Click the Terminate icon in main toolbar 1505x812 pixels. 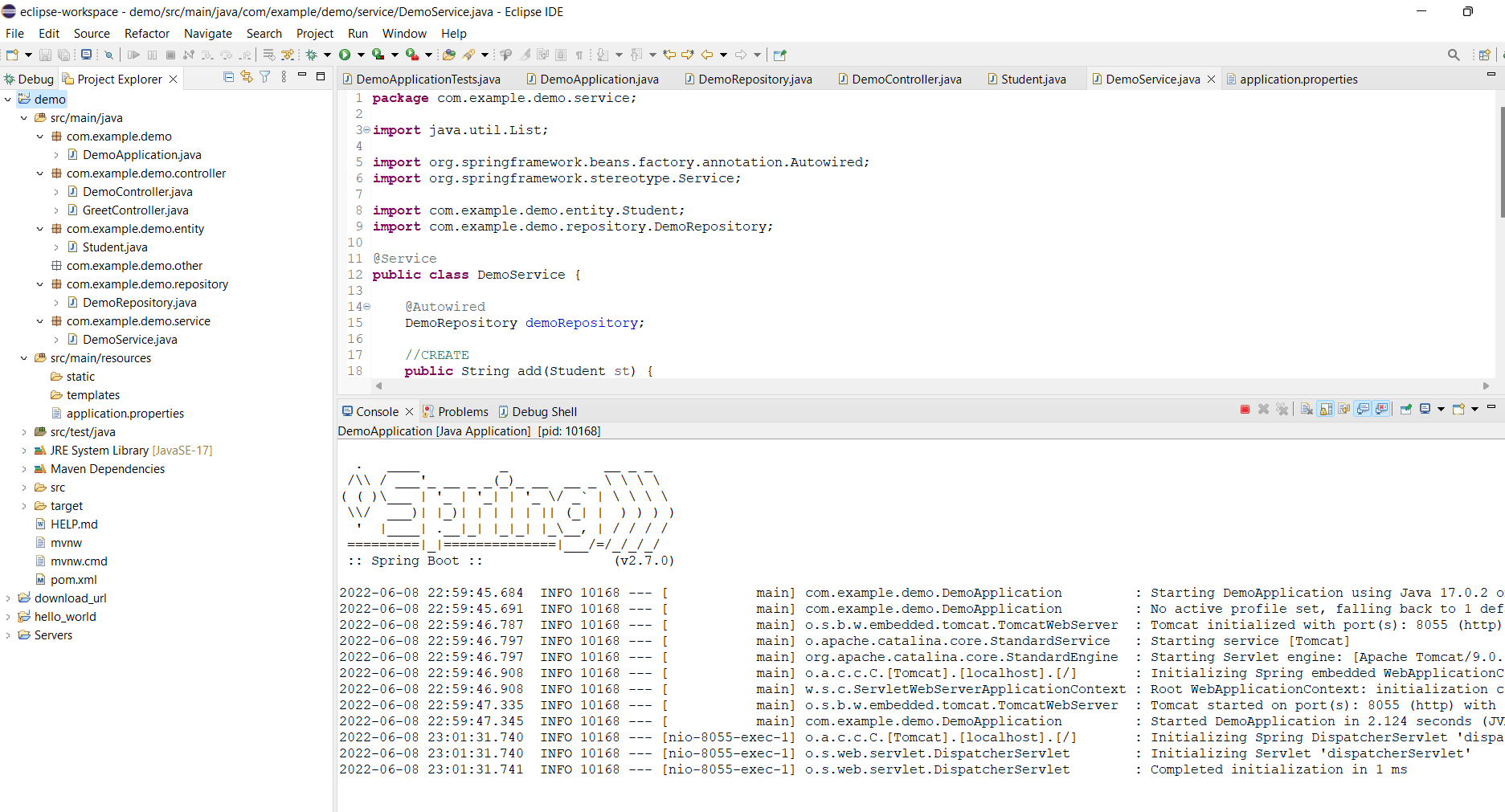coord(170,55)
